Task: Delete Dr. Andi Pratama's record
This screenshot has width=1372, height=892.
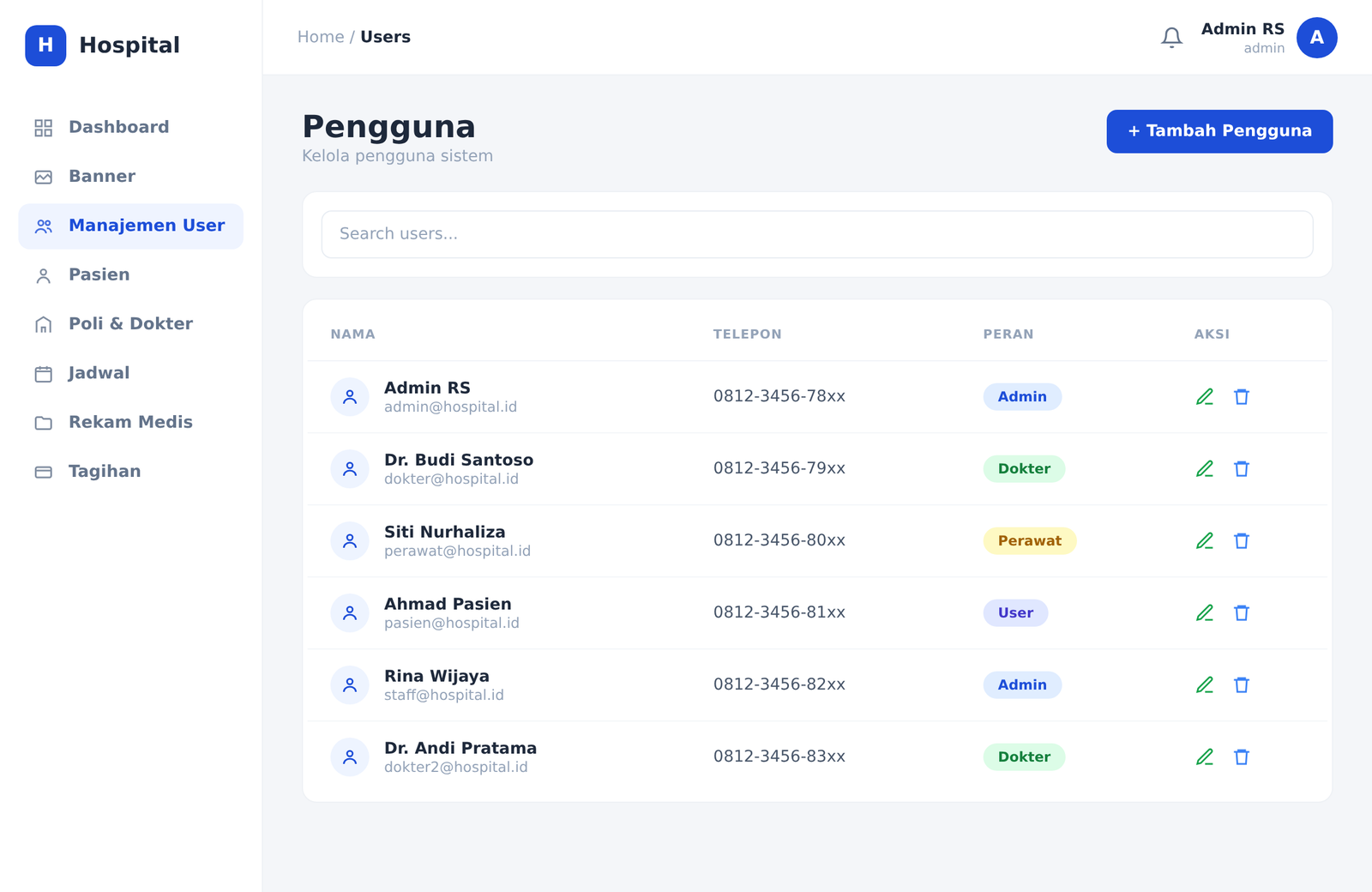Action: click(x=1242, y=756)
